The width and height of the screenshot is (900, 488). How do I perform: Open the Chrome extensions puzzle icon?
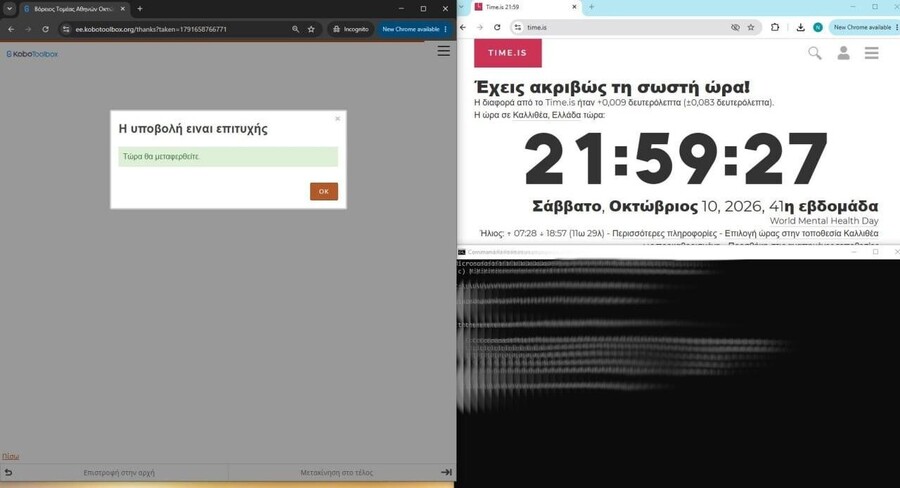(x=775, y=27)
